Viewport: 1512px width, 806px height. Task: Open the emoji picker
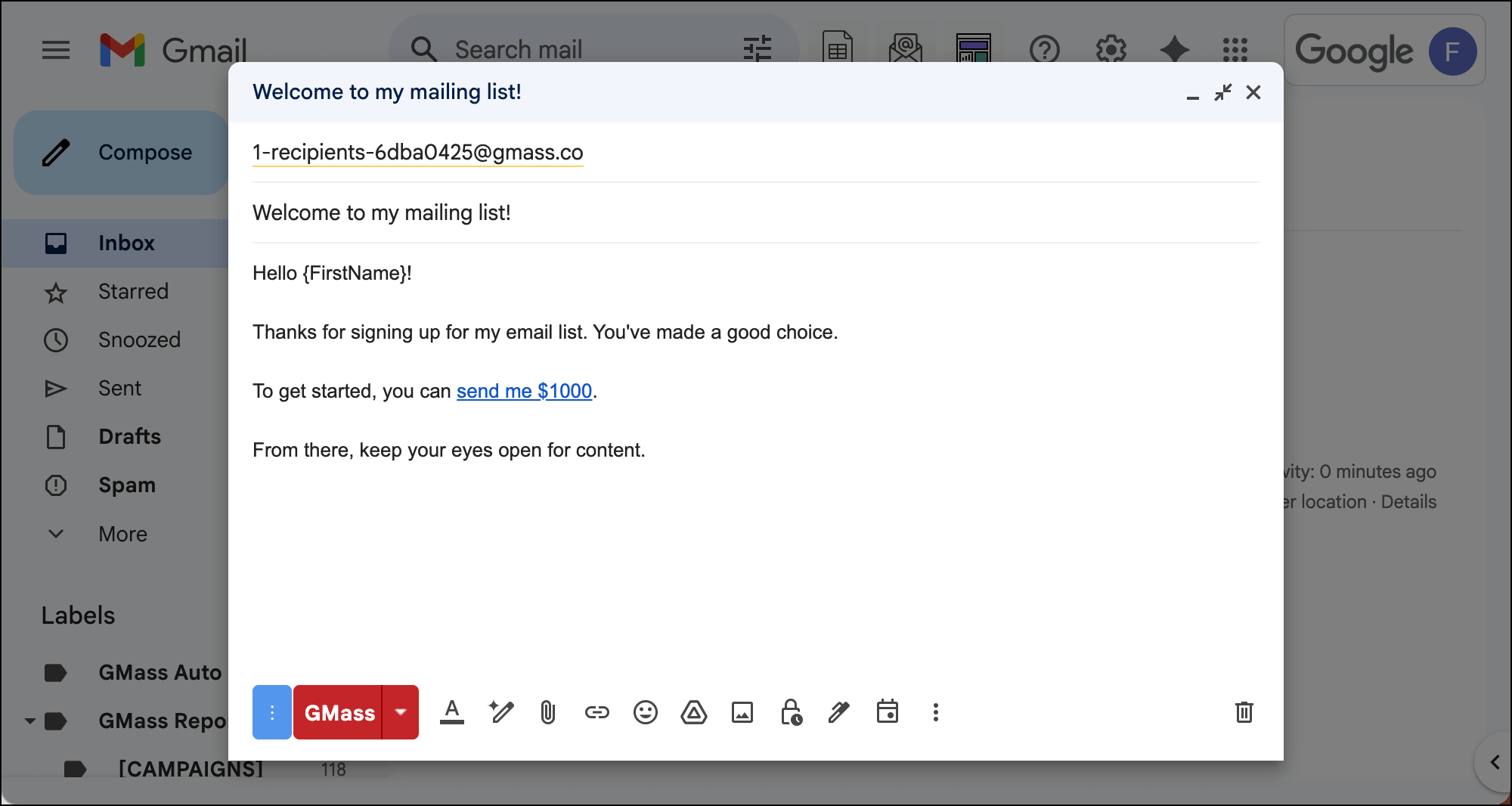pyautogui.click(x=645, y=712)
